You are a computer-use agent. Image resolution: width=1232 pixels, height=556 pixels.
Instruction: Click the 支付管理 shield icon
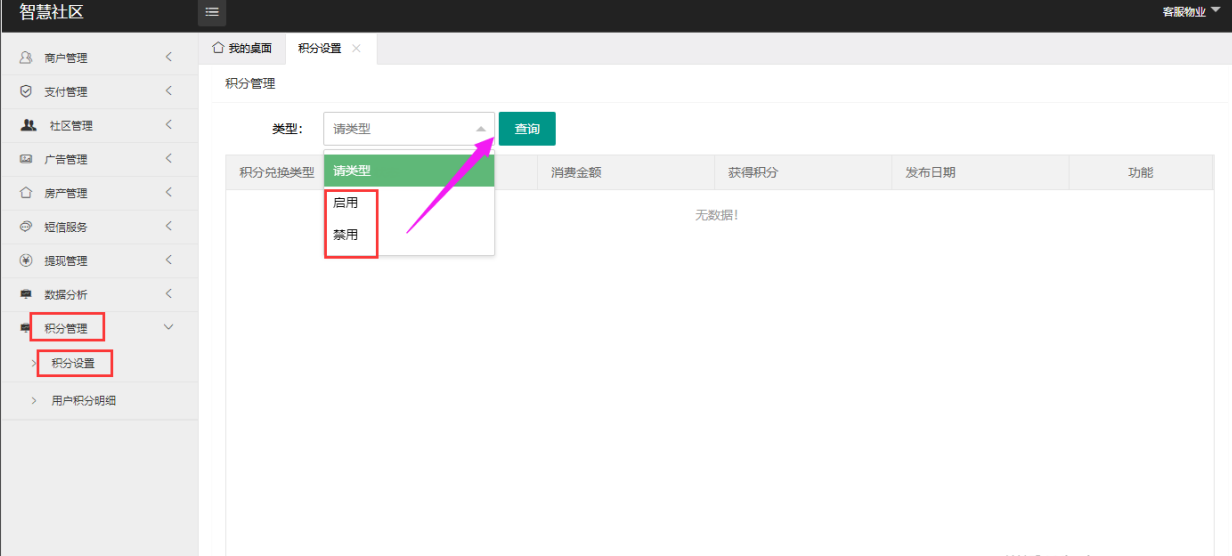26,92
